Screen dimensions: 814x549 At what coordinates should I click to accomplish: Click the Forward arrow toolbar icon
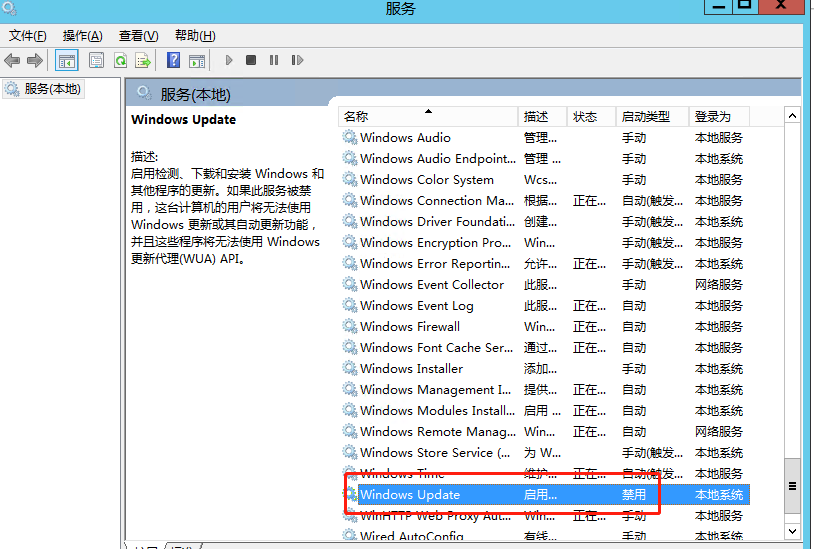34,61
